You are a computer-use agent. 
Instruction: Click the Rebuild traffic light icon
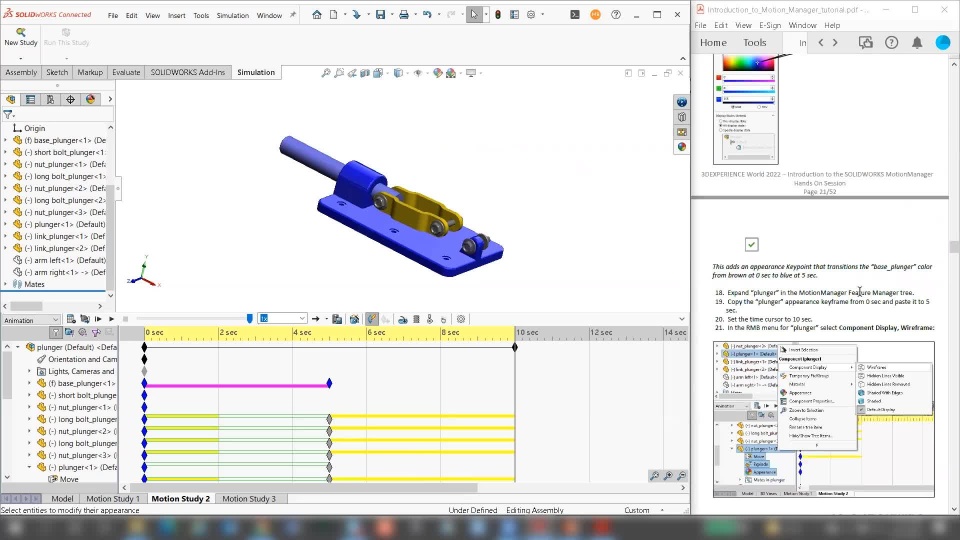coord(498,15)
